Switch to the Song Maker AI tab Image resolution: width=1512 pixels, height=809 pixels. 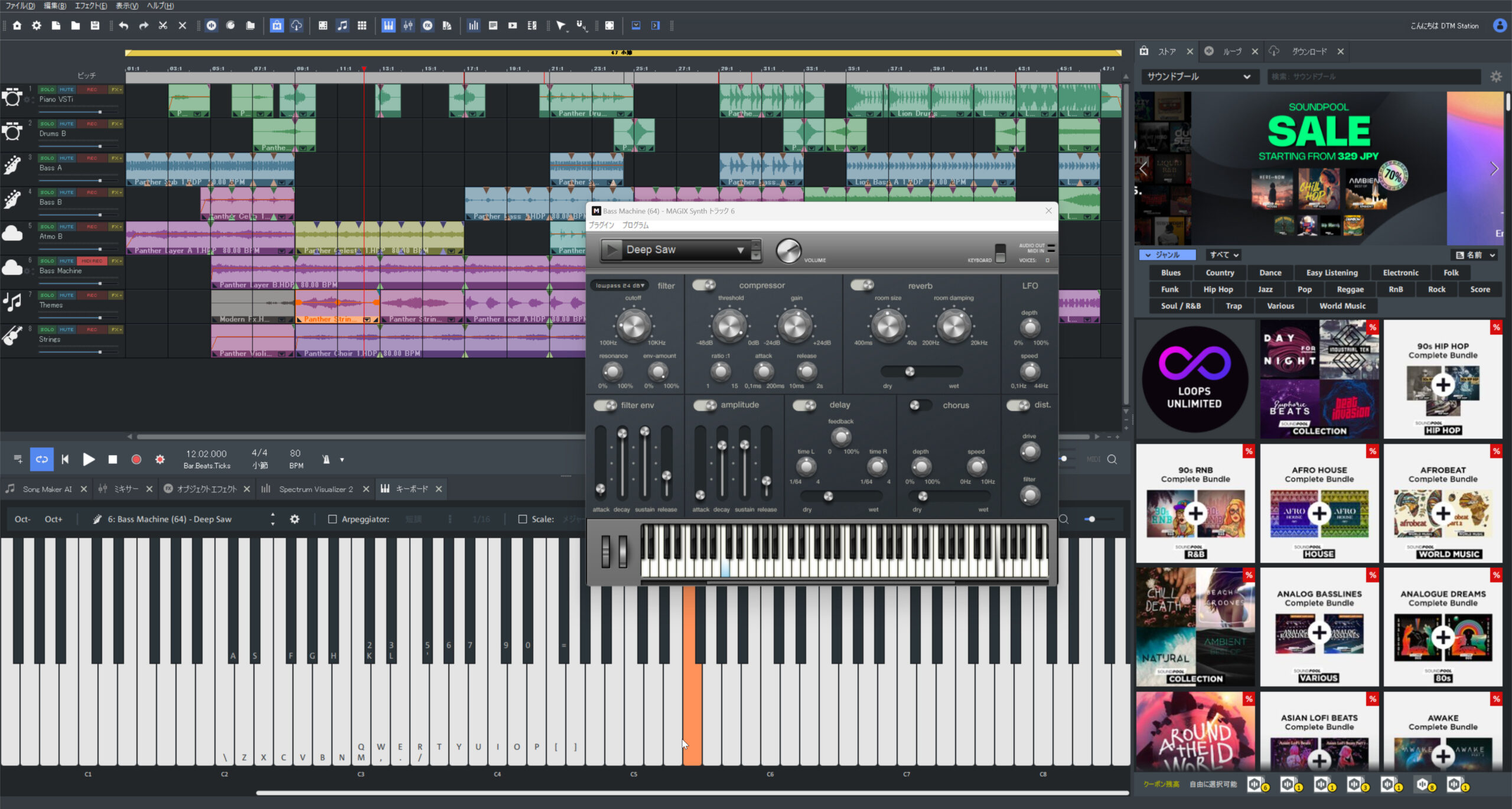click(x=47, y=489)
